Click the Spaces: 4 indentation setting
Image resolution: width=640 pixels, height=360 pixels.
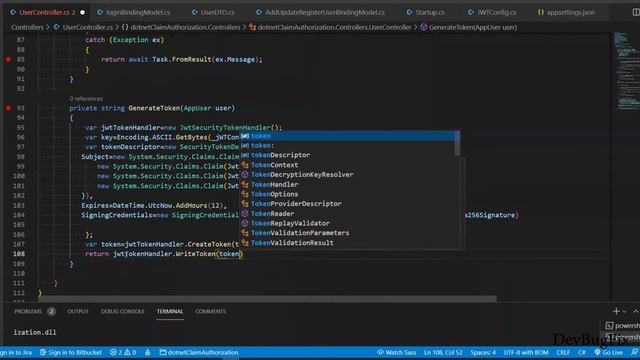pyautogui.click(x=483, y=352)
